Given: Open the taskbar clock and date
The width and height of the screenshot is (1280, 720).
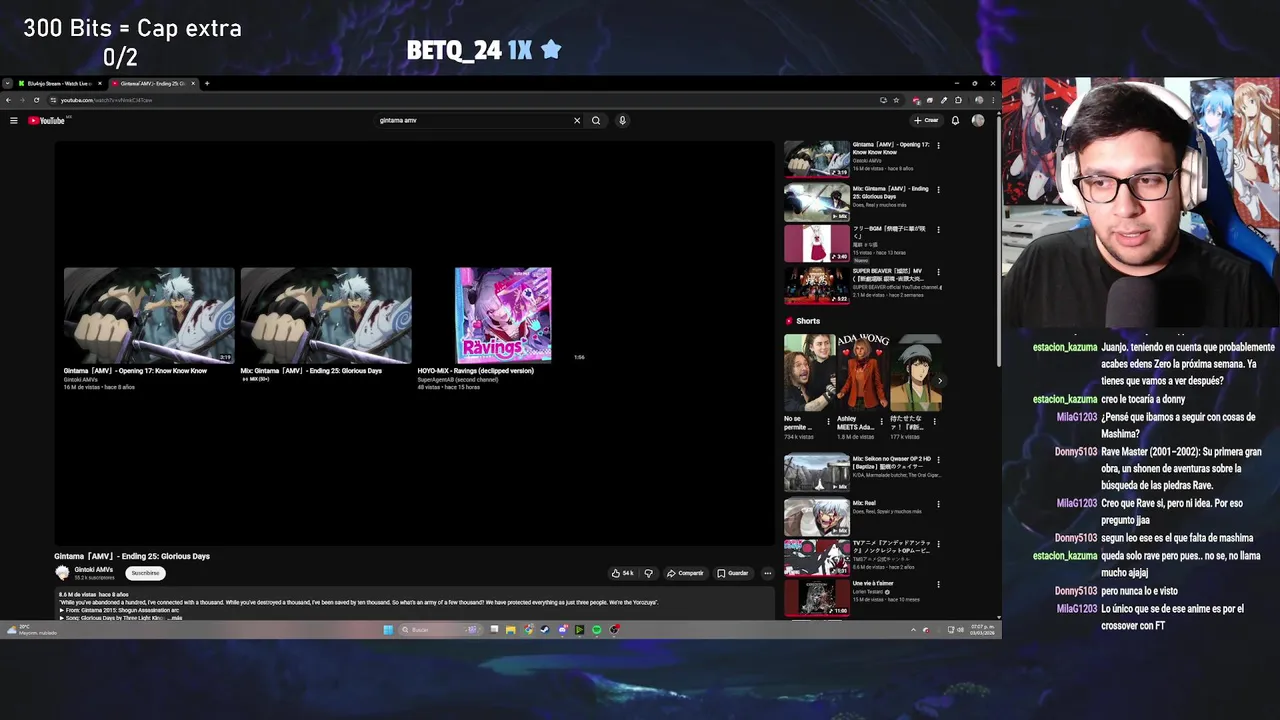Looking at the screenshot, I should [x=981, y=630].
